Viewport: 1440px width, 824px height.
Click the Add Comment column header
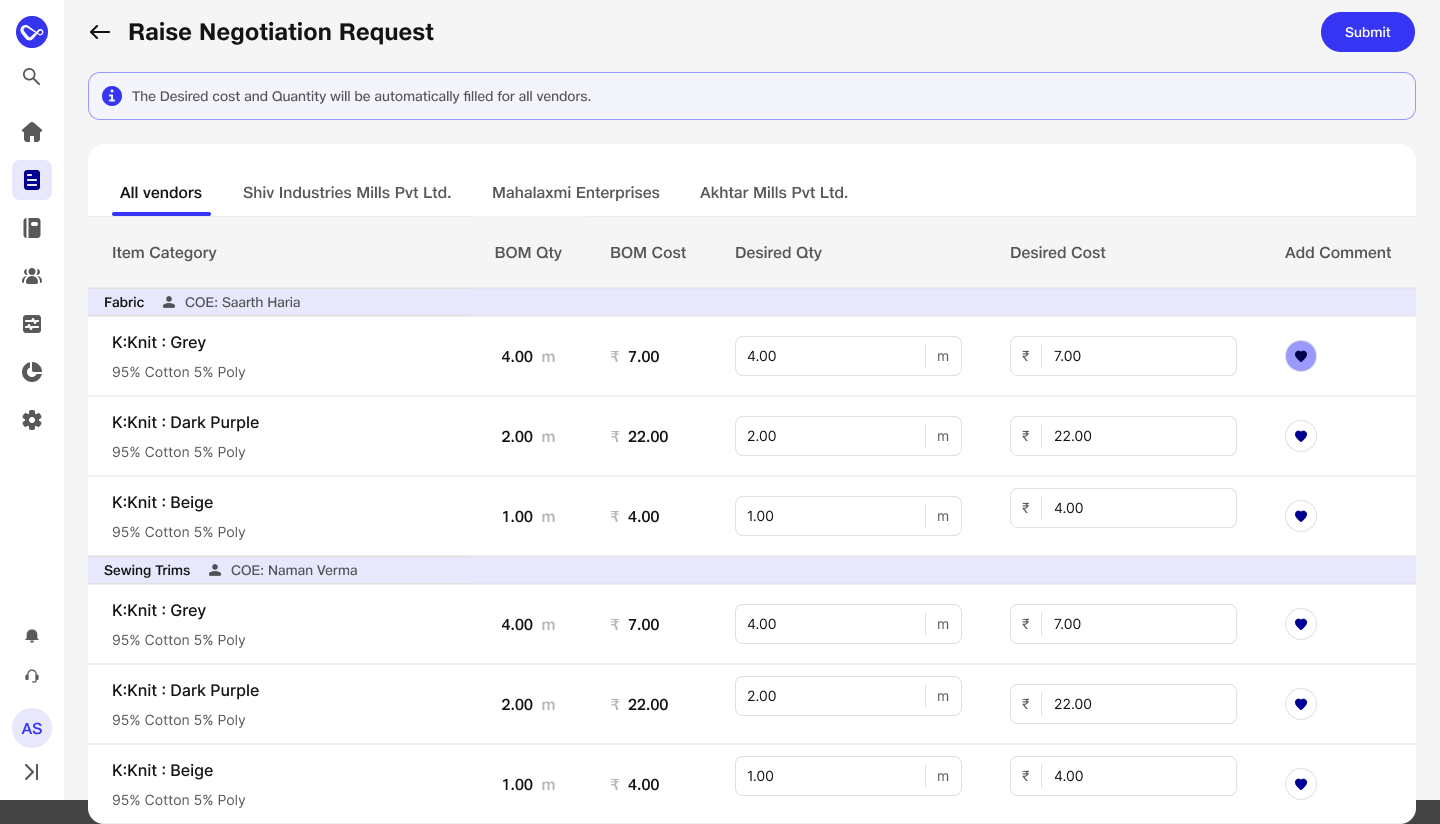1338,253
